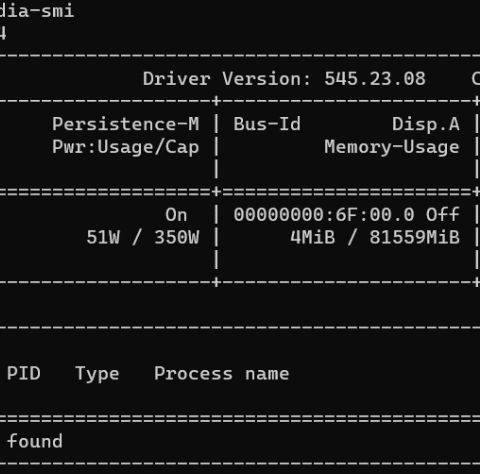
Task: Click the persistence mode value On
Action: click(x=176, y=215)
